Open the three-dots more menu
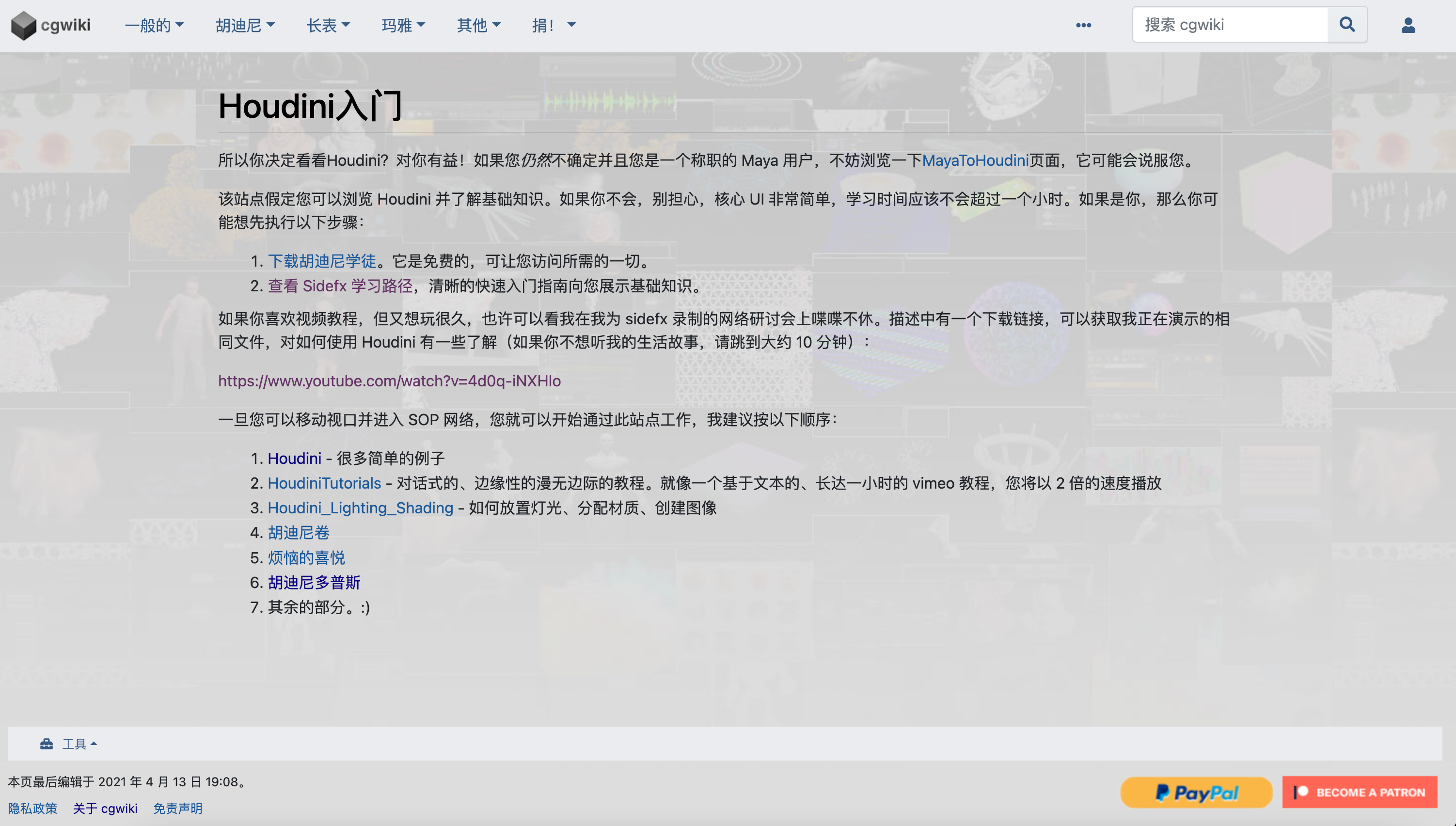The image size is (1456, 826). [1083, 25]
